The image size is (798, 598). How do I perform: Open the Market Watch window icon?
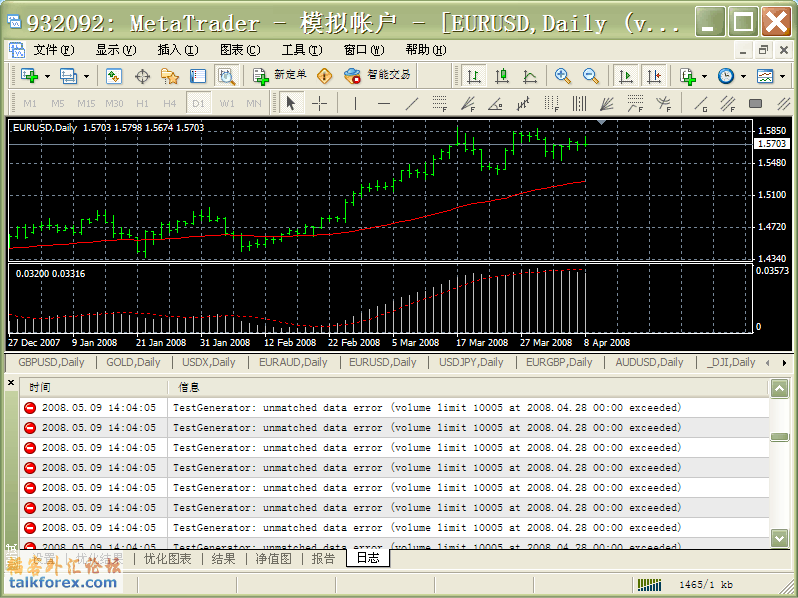[x=113, y=76]
